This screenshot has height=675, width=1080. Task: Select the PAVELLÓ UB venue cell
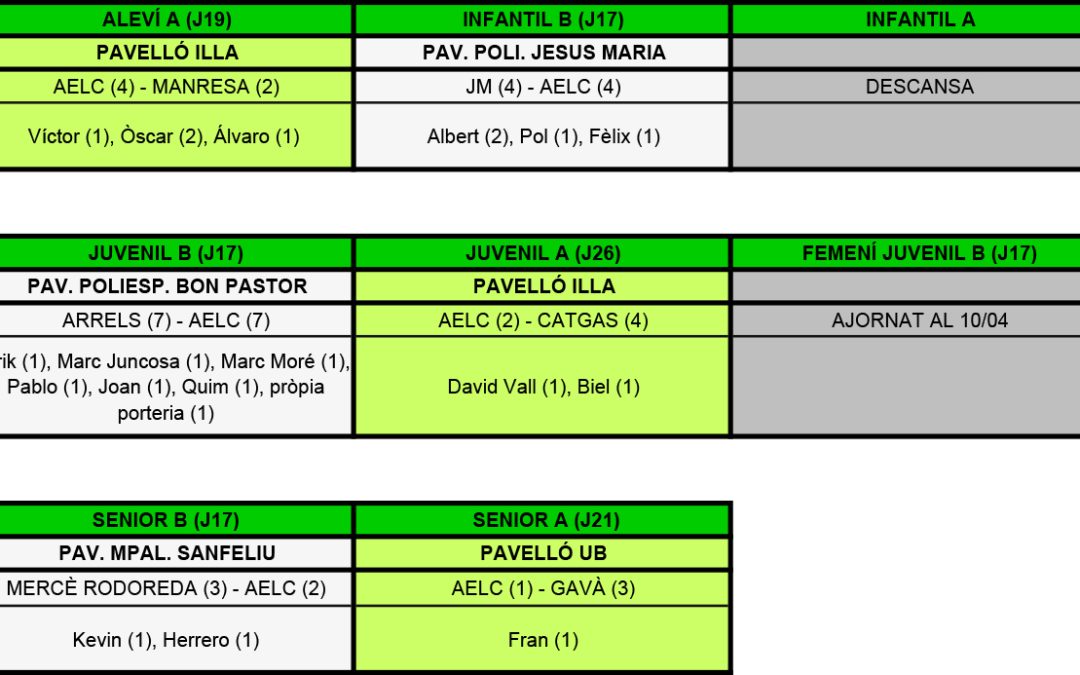543,554
